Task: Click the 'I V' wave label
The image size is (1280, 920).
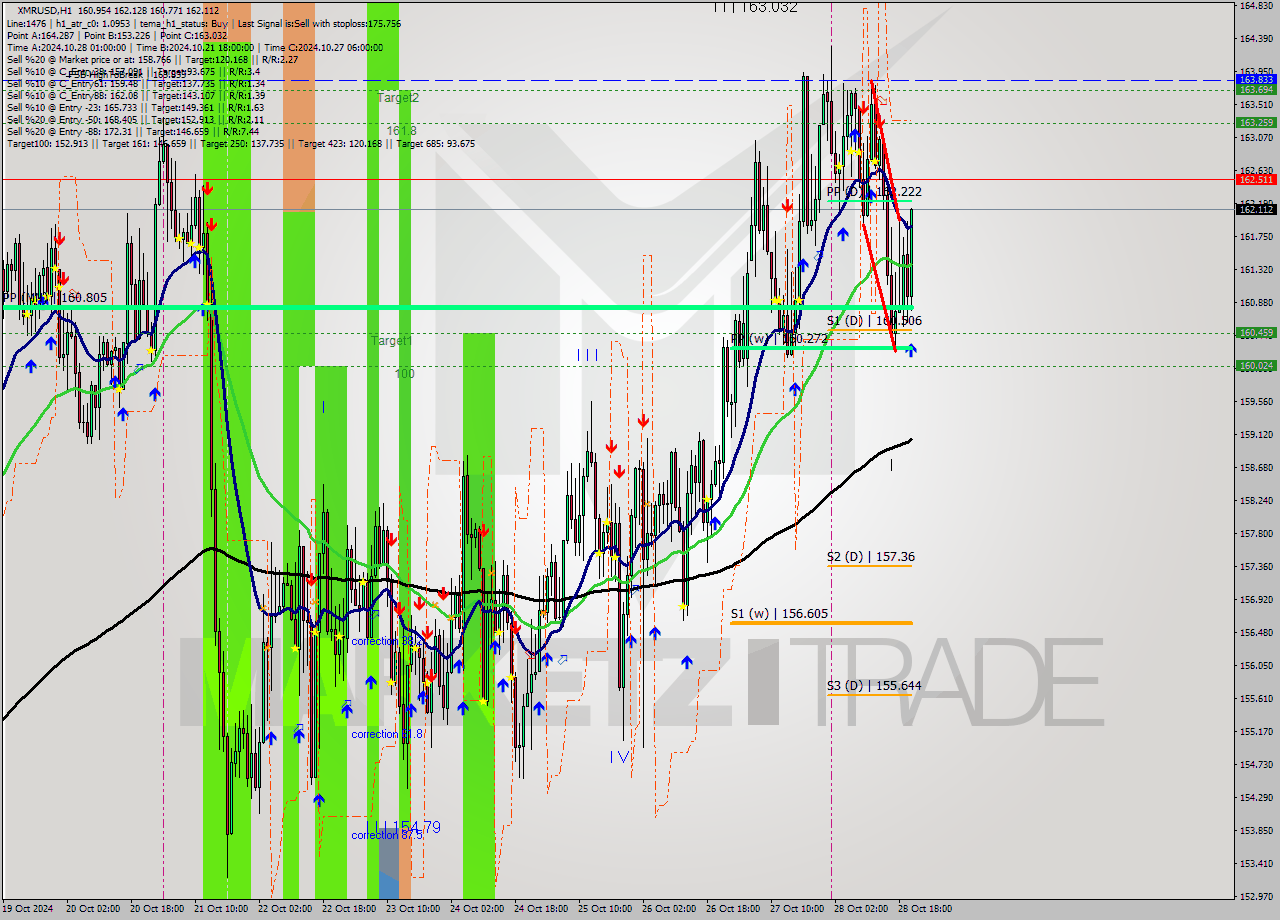Action: point(619,757)
